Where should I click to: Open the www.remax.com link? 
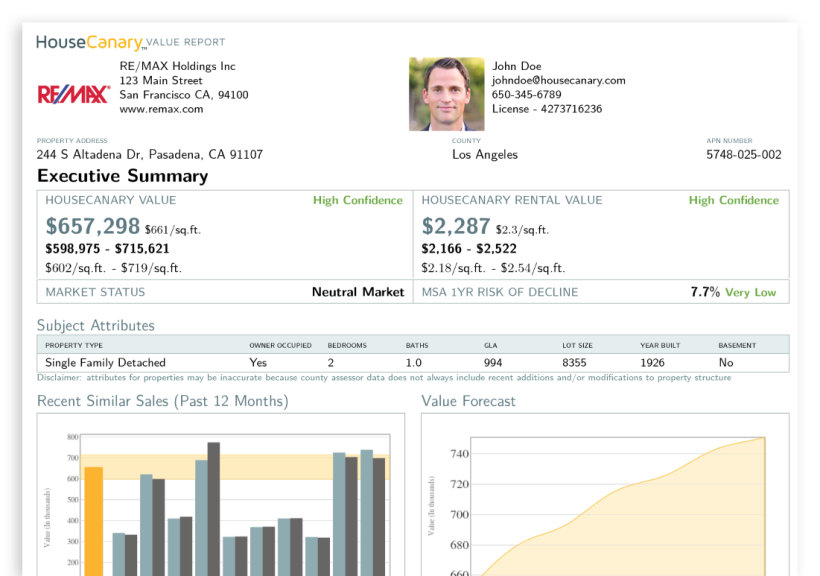[x=161, y=109]
